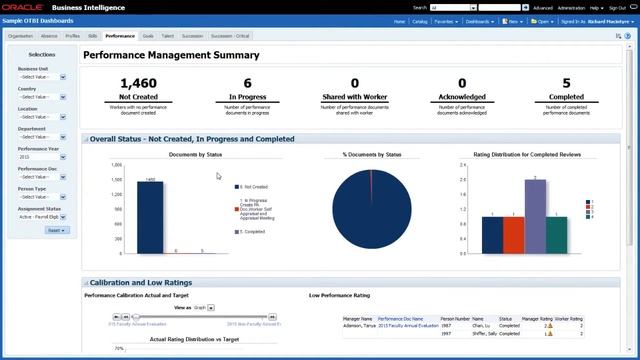Click the button right of the calibration slider

pos(272,317)
